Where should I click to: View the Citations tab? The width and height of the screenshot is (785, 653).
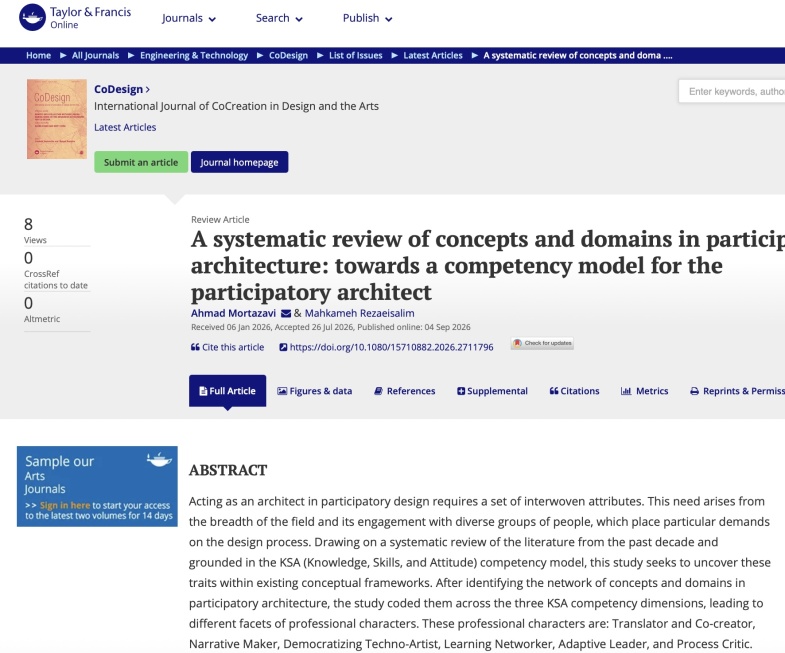click(x=574, y=391)
